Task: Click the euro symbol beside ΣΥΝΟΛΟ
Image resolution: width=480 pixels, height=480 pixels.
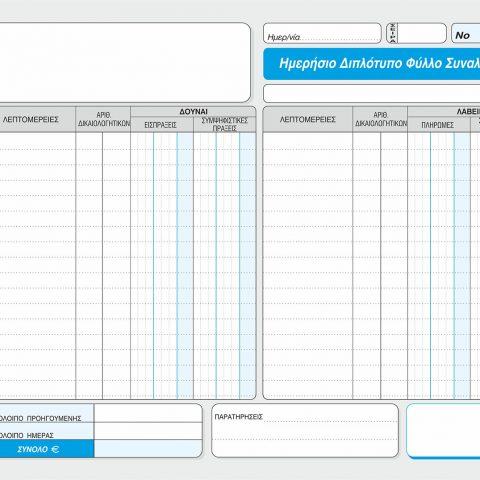Action: (x=55, y=449)
